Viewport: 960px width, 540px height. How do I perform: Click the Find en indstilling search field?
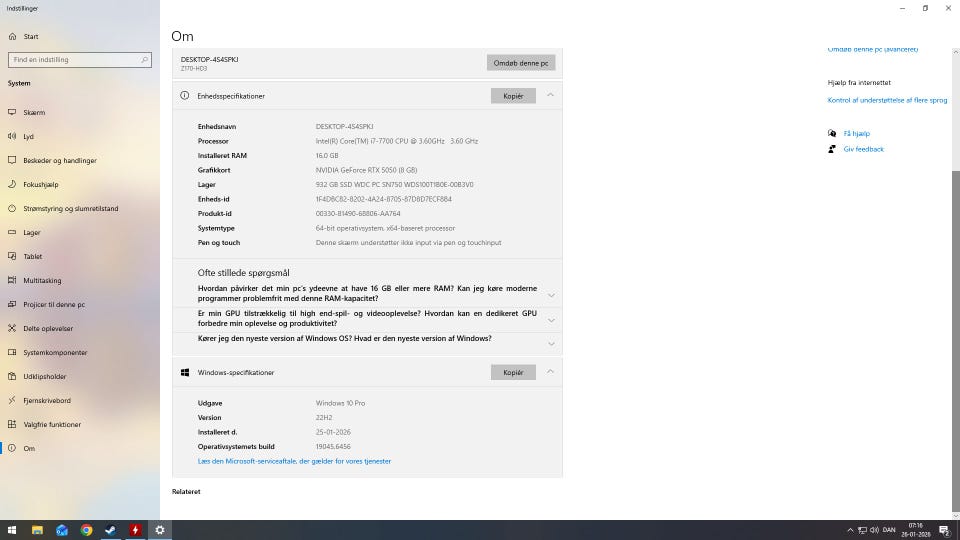click(80, 60)
